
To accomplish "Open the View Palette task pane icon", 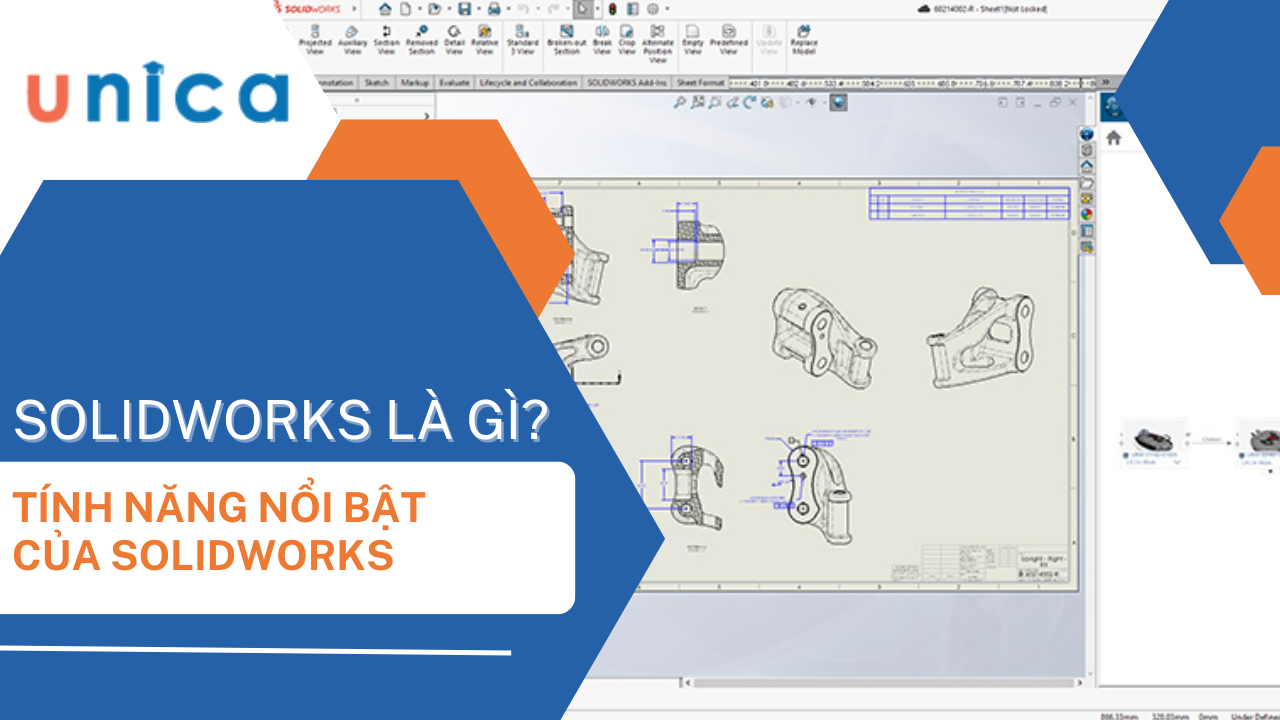I will pyautogui.click(x=1087, y=198).
